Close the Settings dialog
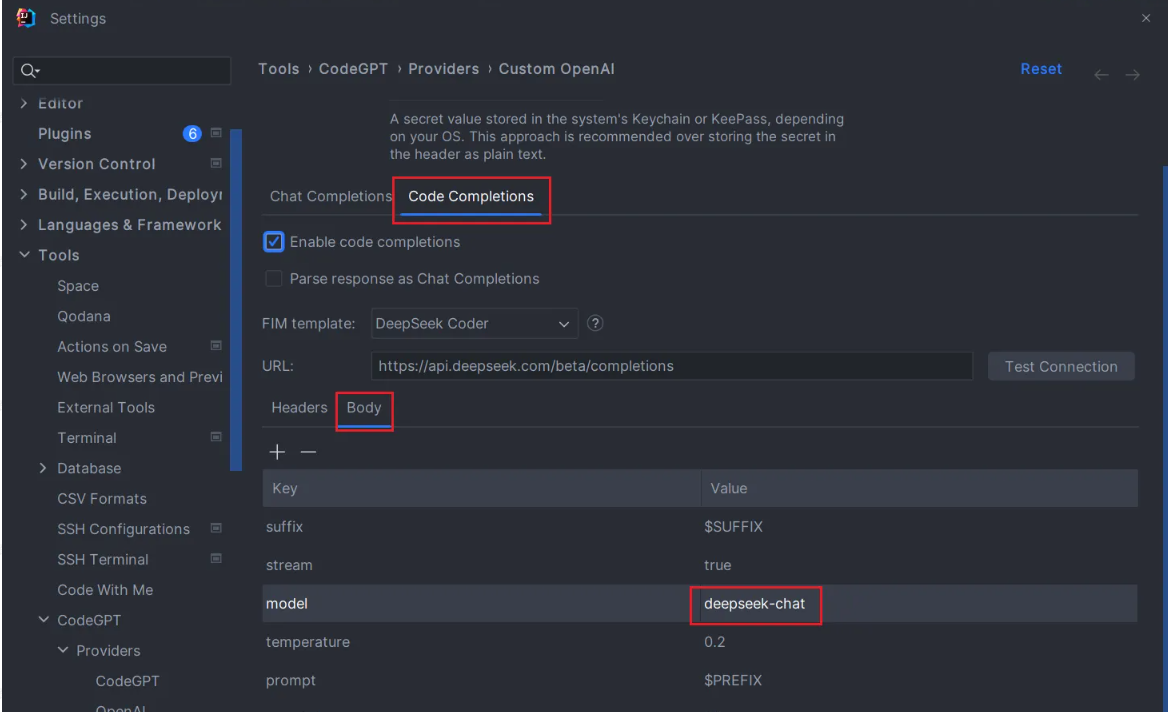The height and width of the screenshot is (712, 1168). click(1146, 18)
